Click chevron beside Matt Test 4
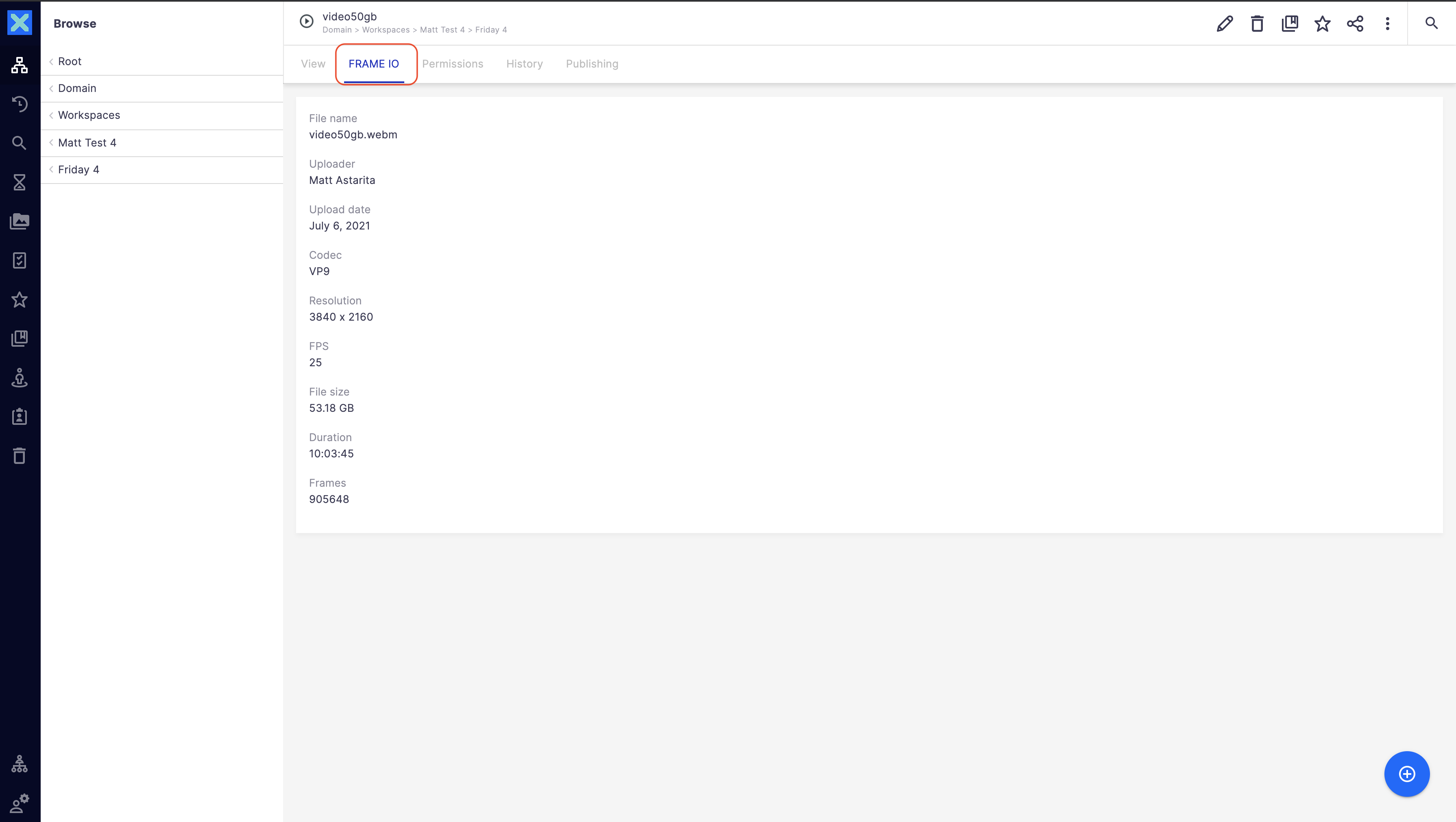Image resolution: width=1456 pixels, height=822 pixels. [51, 142]
